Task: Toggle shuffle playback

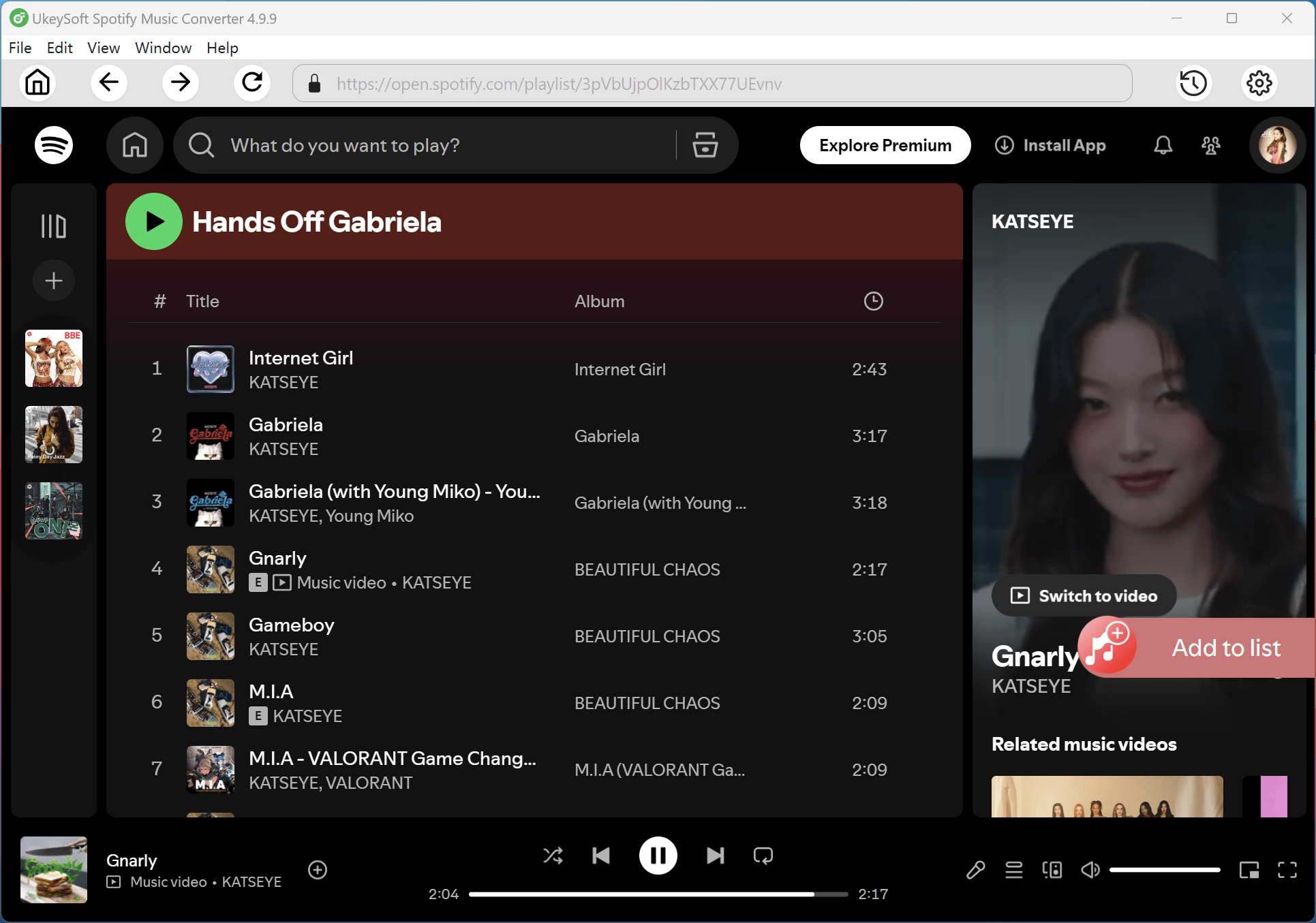Action: click(x=553, y=856)
